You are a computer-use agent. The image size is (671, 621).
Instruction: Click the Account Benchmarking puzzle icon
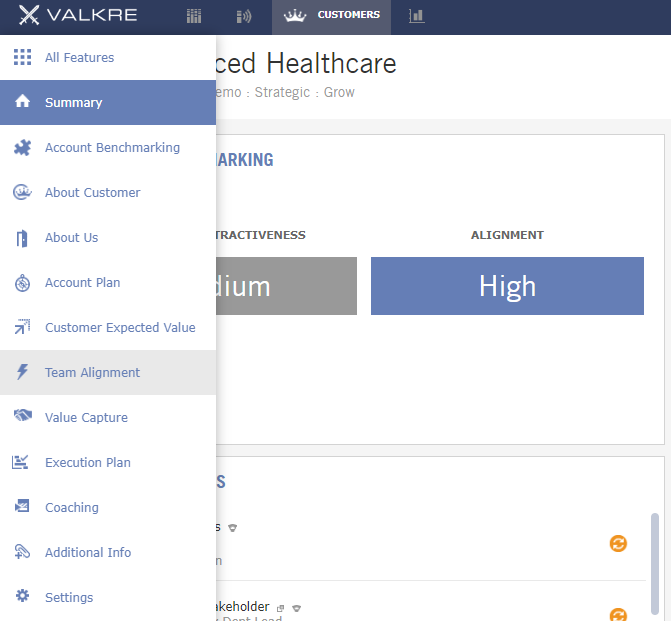point(22,148)
